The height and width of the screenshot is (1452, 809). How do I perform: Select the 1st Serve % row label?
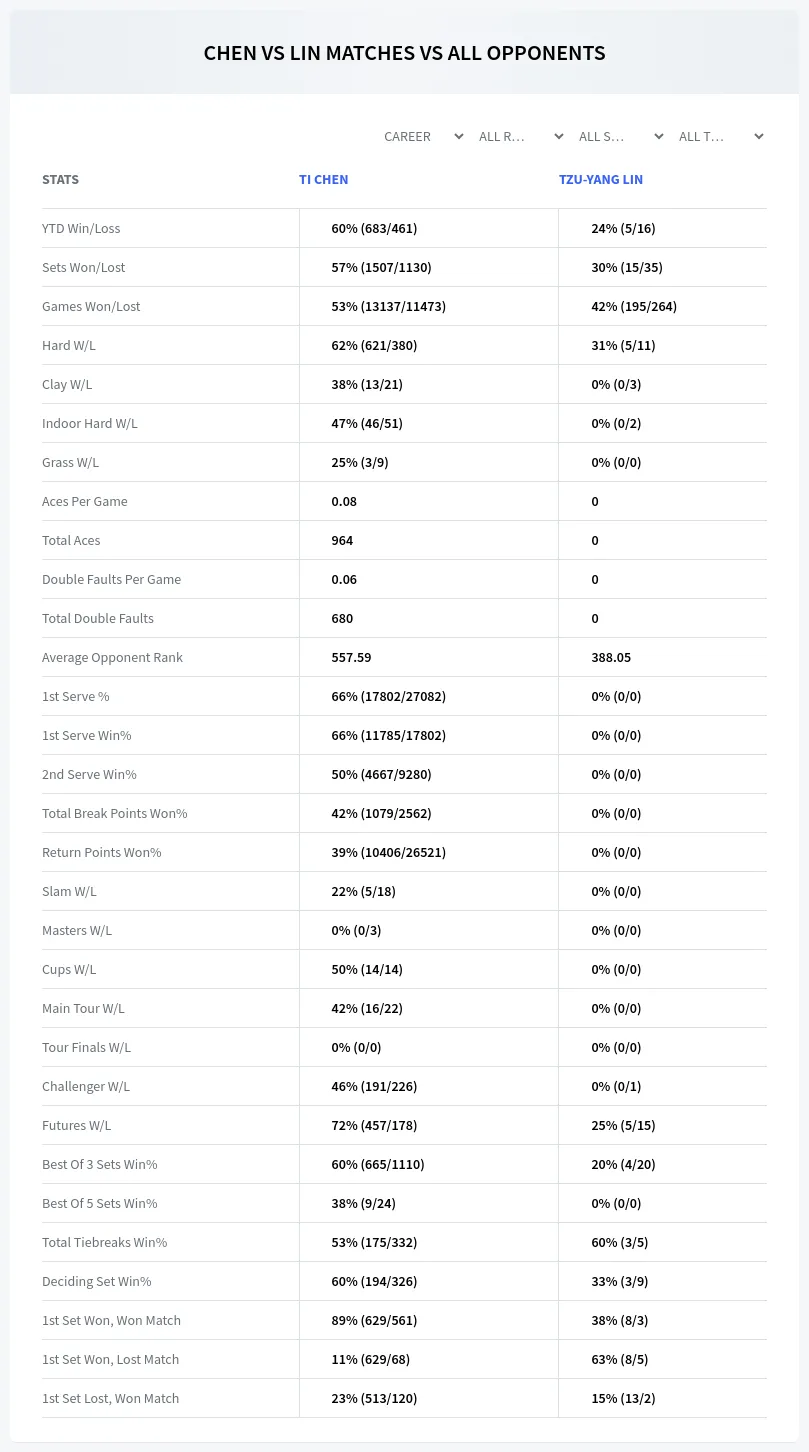[x=76, y=696]
